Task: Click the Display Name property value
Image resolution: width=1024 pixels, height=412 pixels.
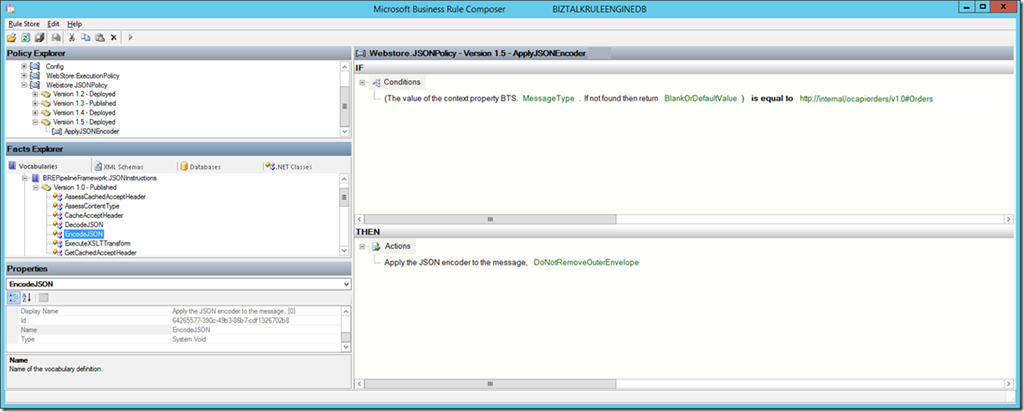Action: 255,311
